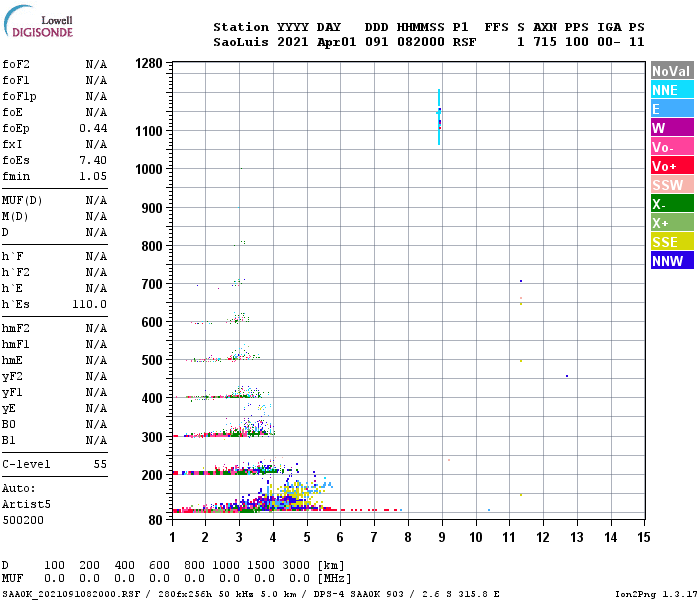Click the Artist5 auto-scaling label
Viewport: 700px width, 600px height.
click(26, 504)
